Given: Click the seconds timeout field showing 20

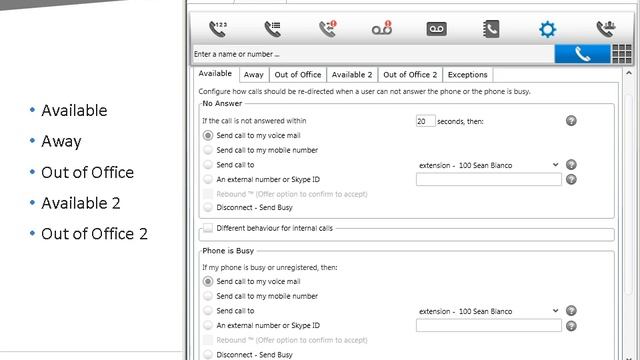Looking at the screenshot, I should pyautogui.click(x=425, y=121).
